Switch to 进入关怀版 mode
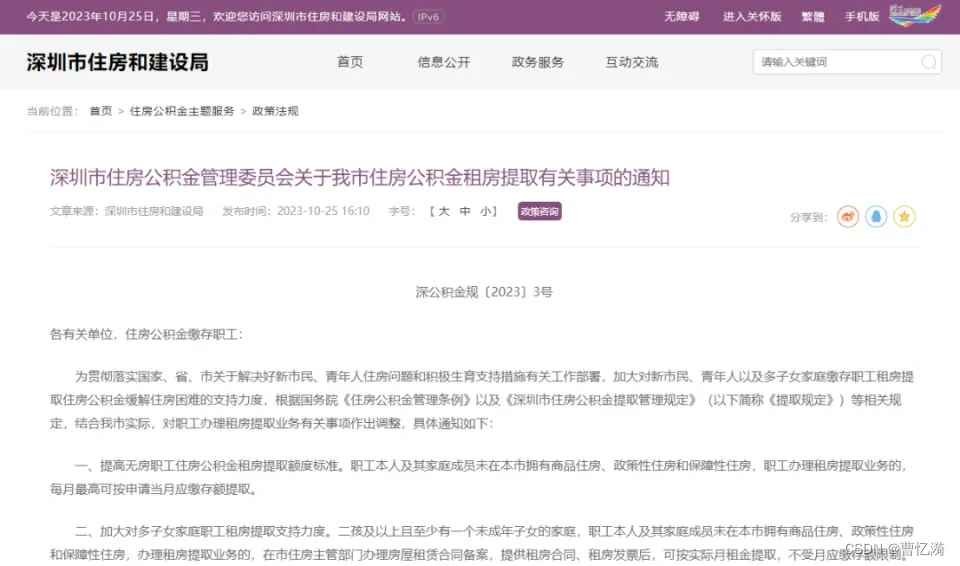This screenshot has width=960, height=566. (752, 17)
